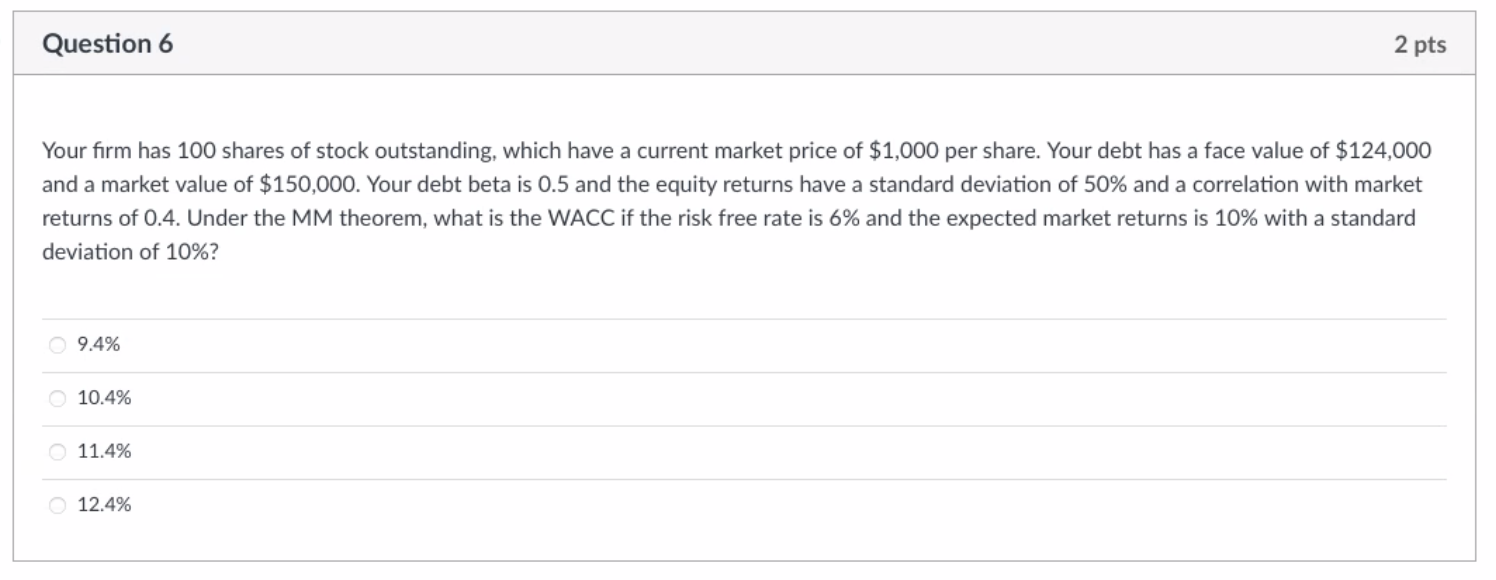
Task: Mark the 11.4% radio button
Action: 56,452
